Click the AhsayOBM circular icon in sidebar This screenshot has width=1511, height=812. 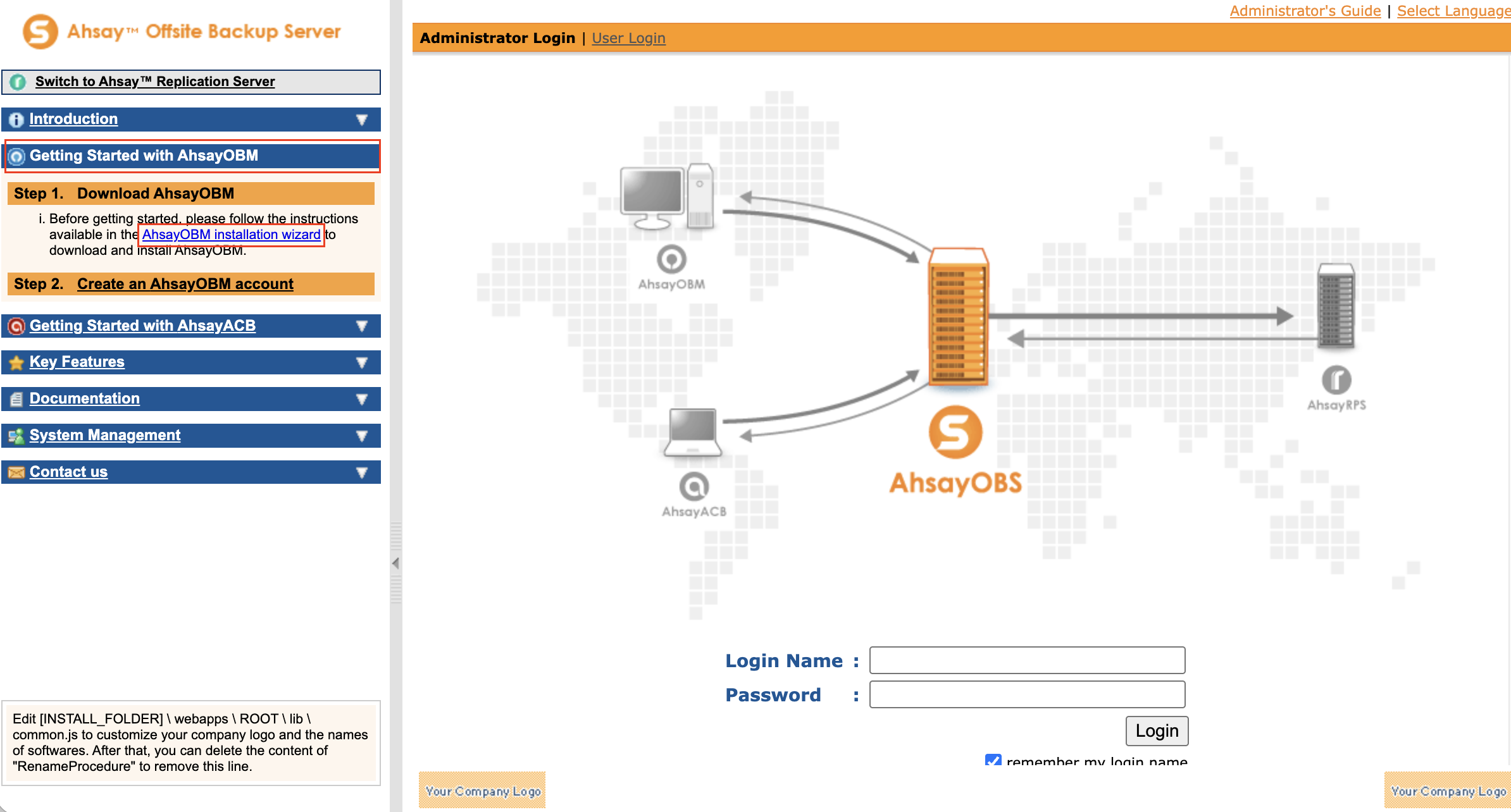click(x=16, y=156)
